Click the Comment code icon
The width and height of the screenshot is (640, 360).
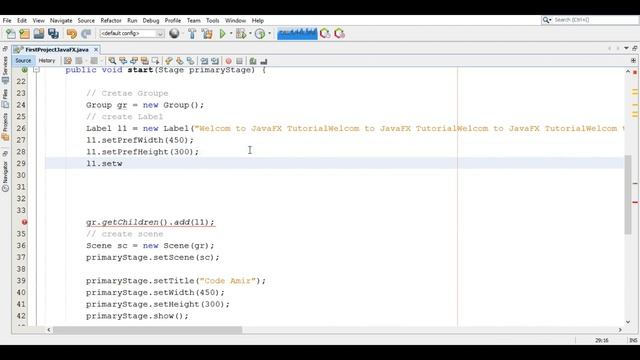pos(253,61)
